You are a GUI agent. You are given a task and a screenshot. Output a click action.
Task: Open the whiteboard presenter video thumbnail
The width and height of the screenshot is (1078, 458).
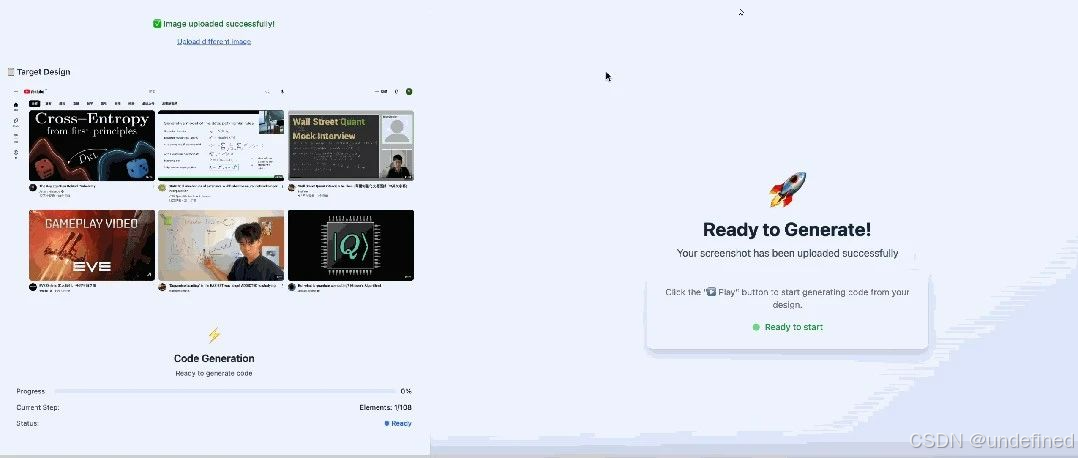point(221,246)
